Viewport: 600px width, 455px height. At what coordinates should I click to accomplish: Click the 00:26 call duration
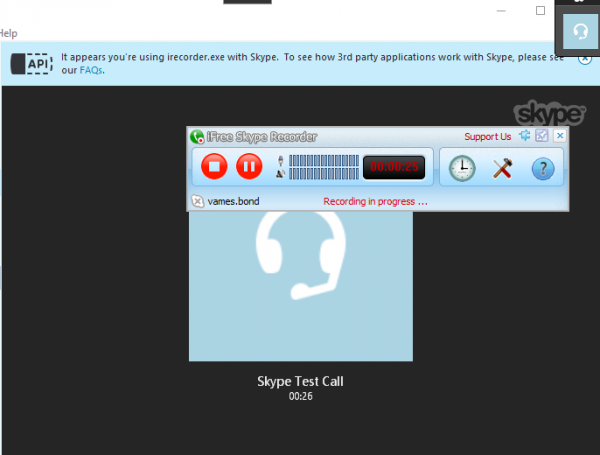point(301,396)
